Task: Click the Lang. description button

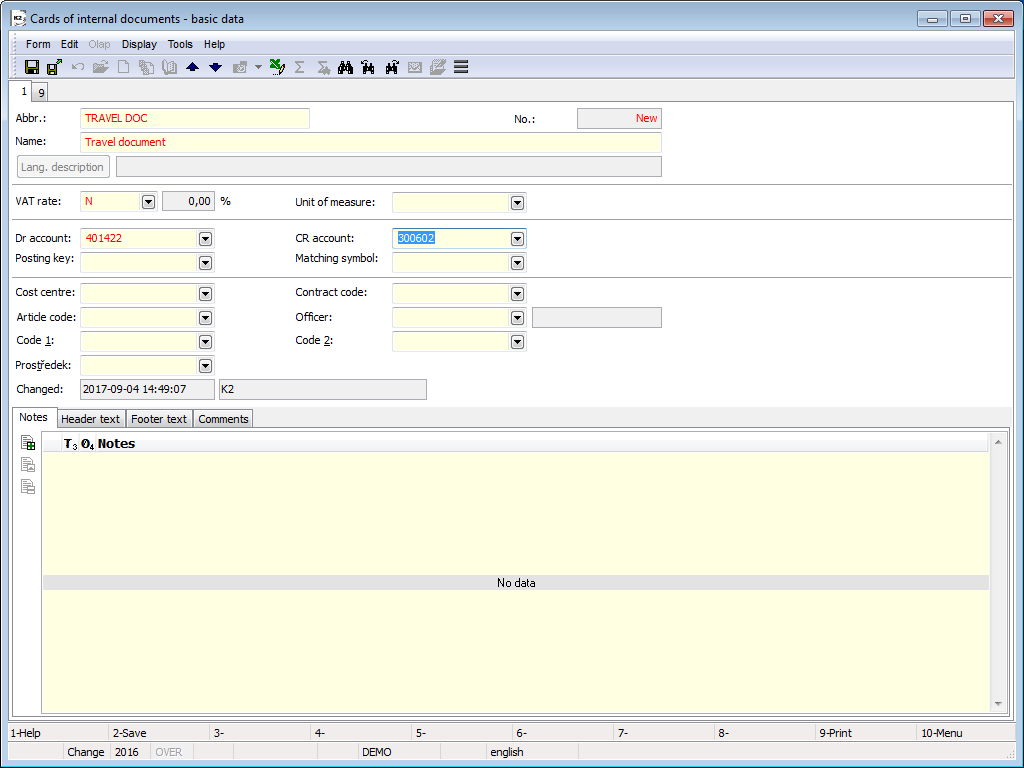Action: [62, 167]
